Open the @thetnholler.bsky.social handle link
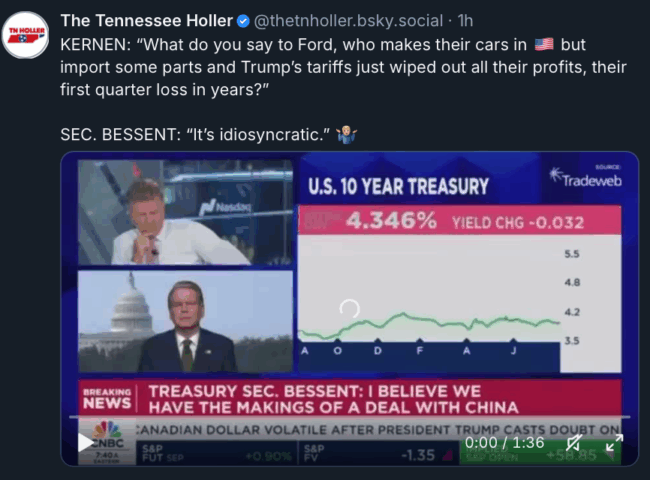Viewport: 650px width, 480px height. coord(348,21)
